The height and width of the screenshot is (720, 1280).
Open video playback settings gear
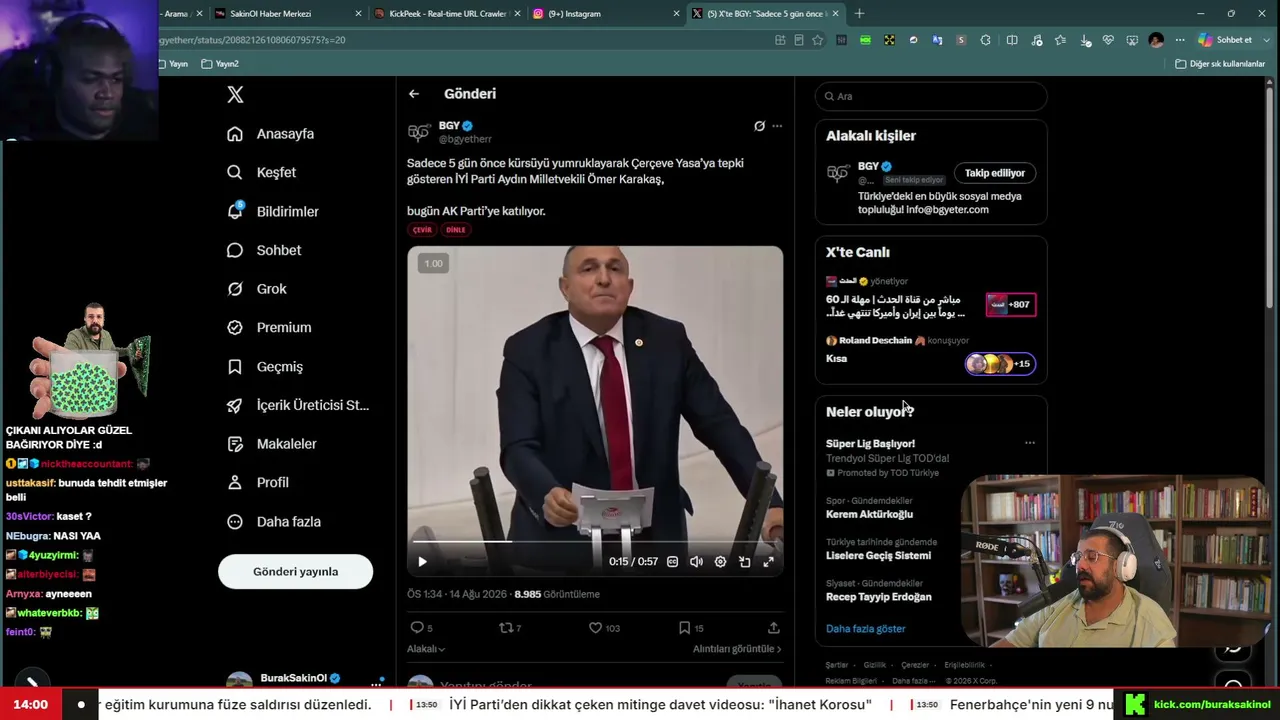(720, 562)
